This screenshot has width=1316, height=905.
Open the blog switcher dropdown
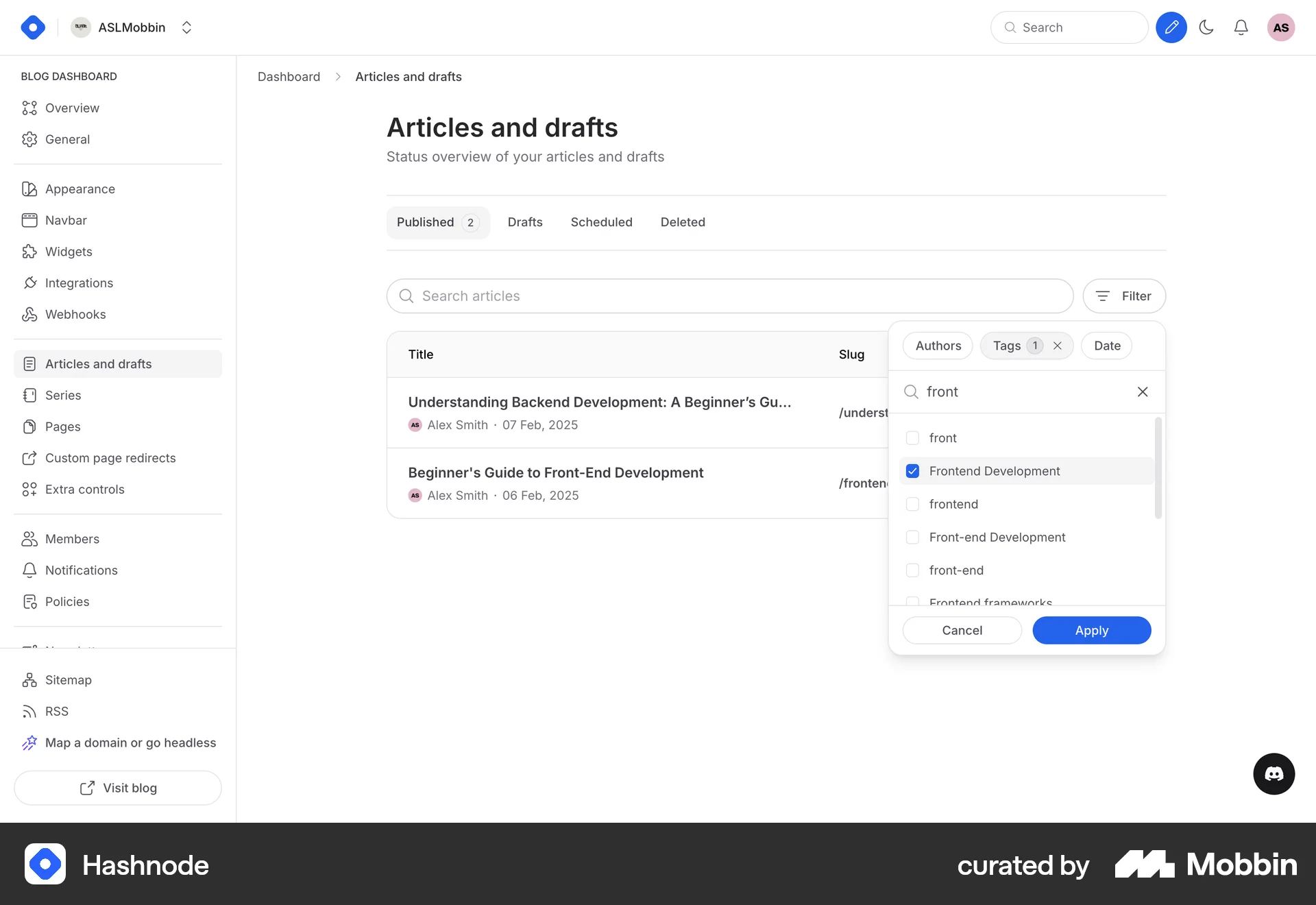pos(186,27)
